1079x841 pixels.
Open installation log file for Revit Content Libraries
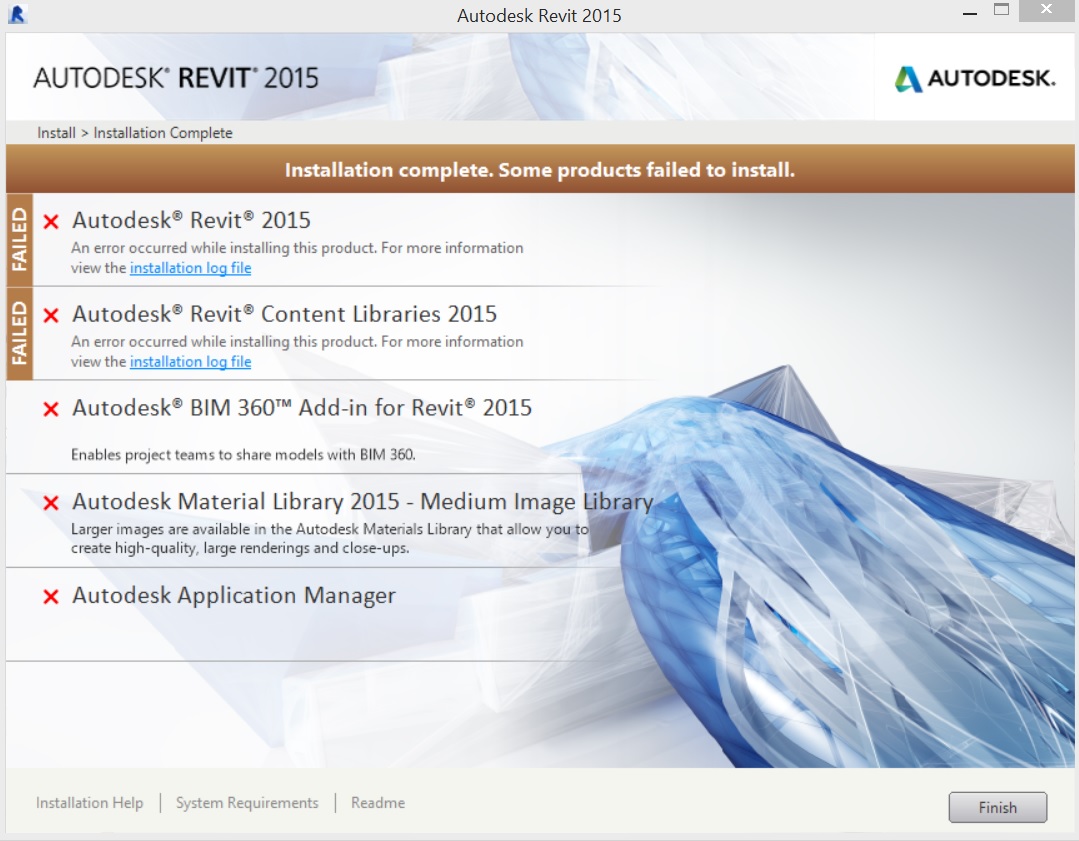pos(191,361)
